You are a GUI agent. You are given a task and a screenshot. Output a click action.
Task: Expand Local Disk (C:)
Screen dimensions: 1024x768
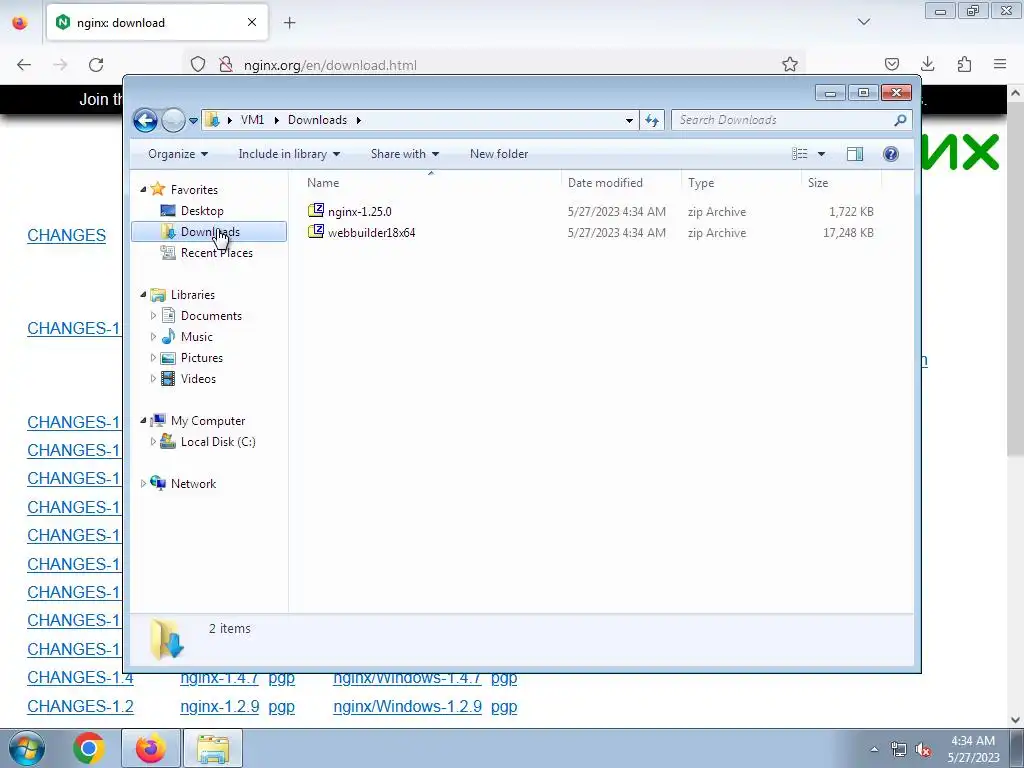[153, 442]
